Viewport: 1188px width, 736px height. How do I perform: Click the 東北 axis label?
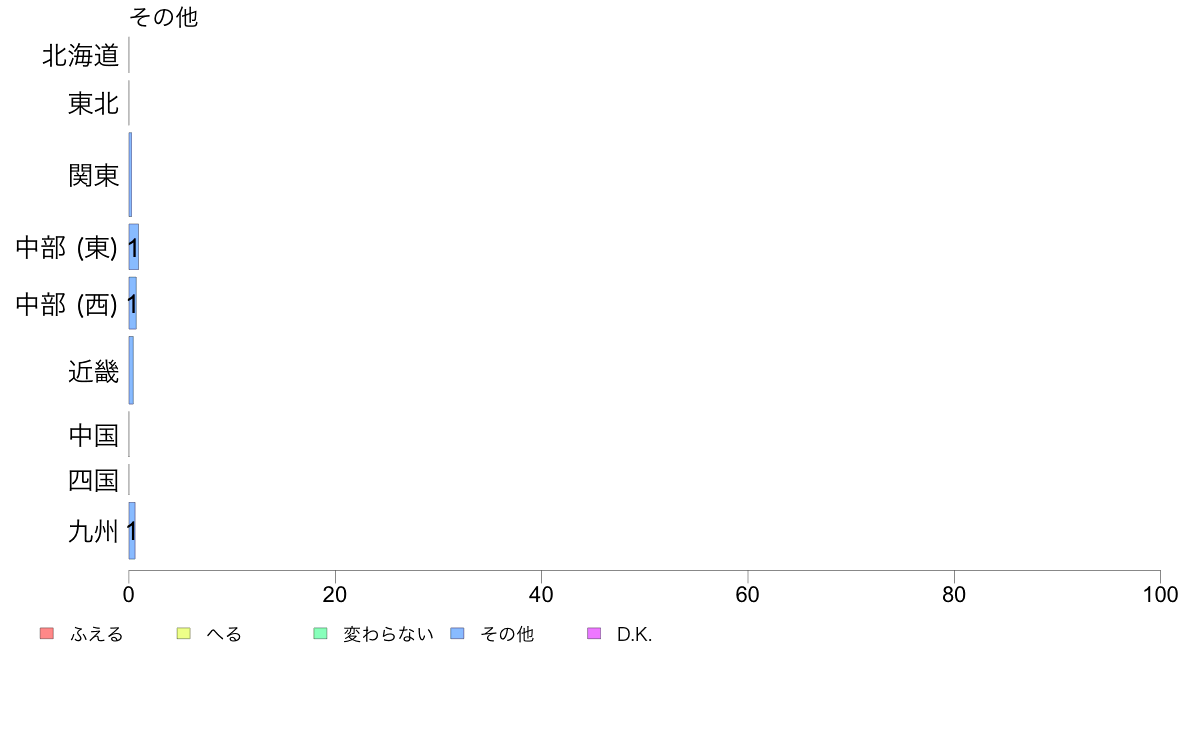[94, 103]
